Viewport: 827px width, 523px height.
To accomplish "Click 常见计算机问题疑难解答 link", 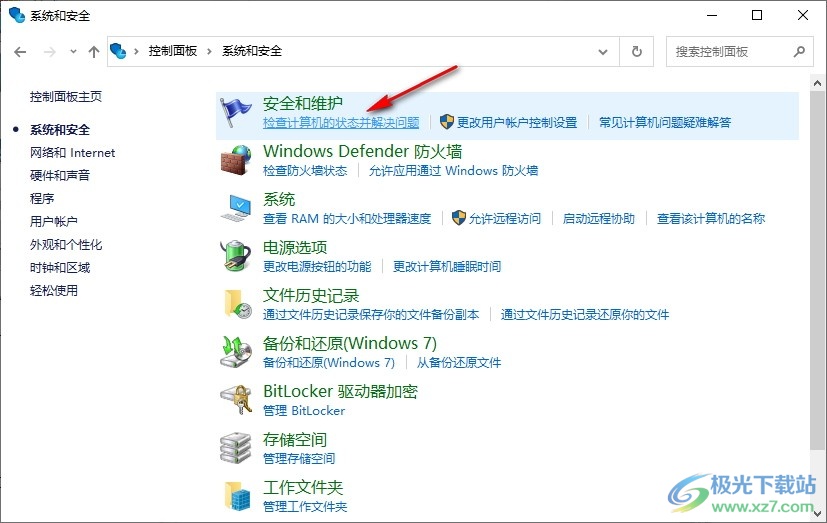I will coord(665,123).
